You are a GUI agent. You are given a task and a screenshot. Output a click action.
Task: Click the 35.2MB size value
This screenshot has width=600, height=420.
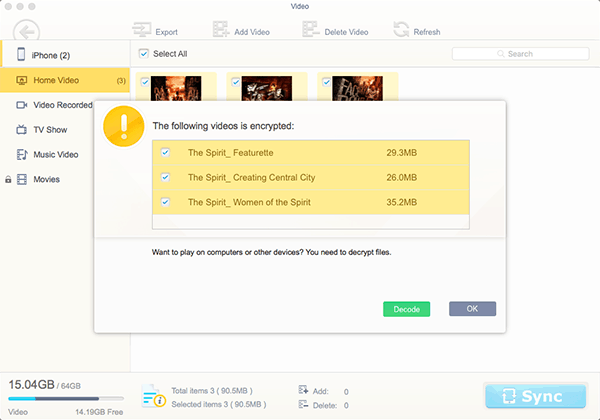pos(401,202)
